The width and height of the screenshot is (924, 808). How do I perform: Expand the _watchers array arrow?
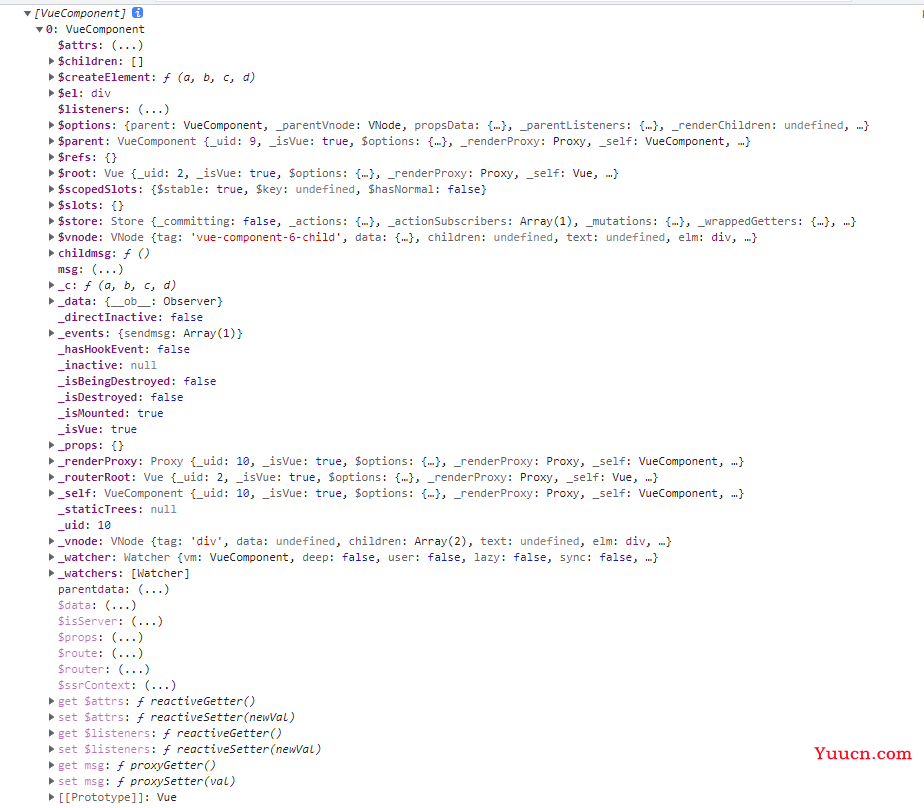tap(51, 573)
